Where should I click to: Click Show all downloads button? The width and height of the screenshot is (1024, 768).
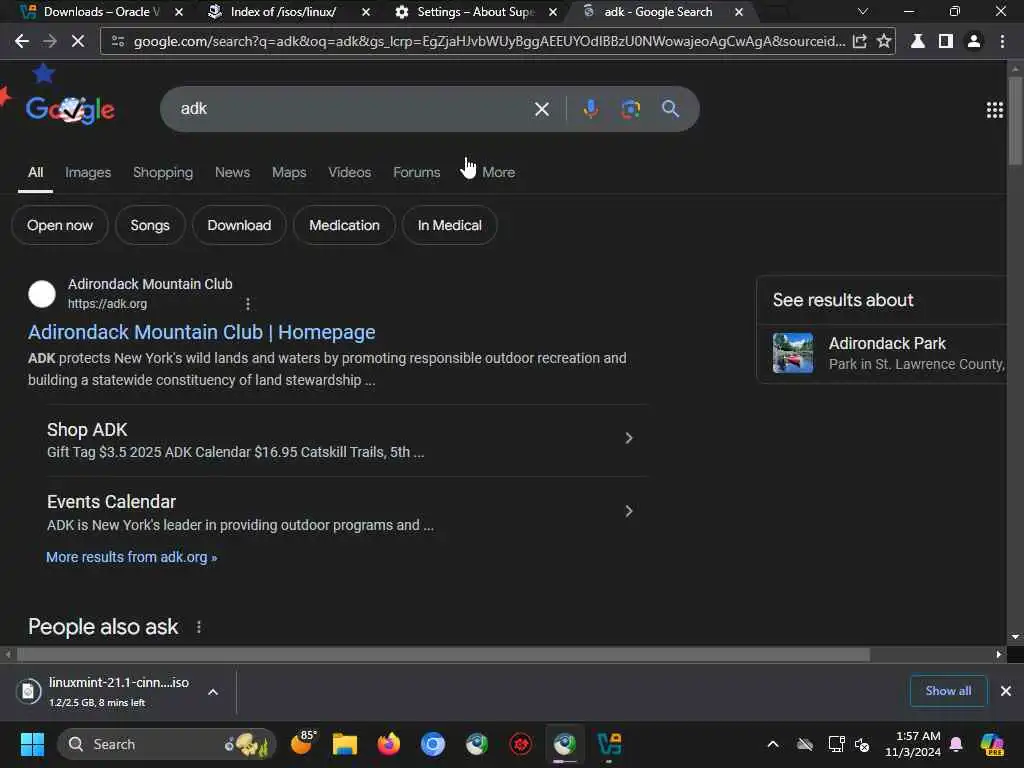coord(948,691)
